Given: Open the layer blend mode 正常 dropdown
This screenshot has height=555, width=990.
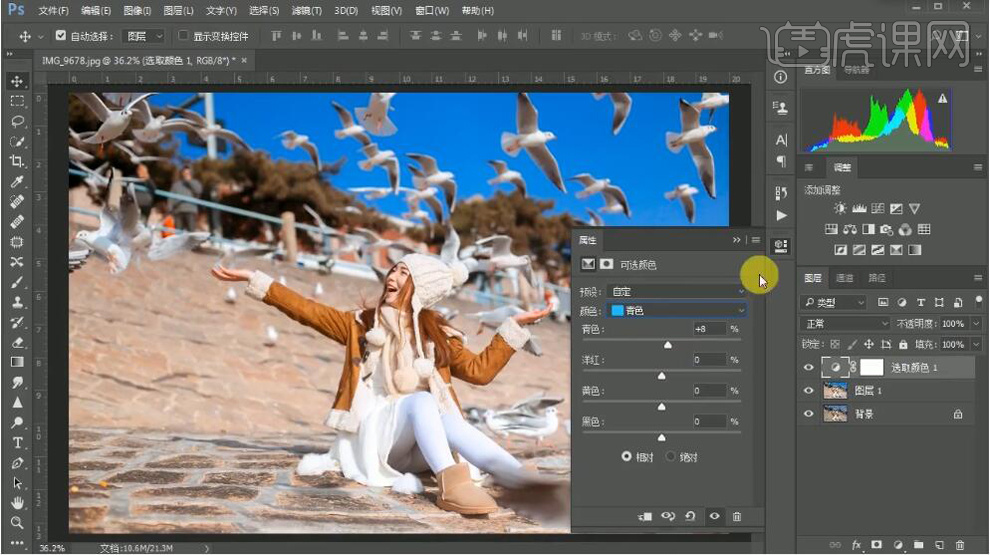Looking at the screenshot, I should 845,324.
